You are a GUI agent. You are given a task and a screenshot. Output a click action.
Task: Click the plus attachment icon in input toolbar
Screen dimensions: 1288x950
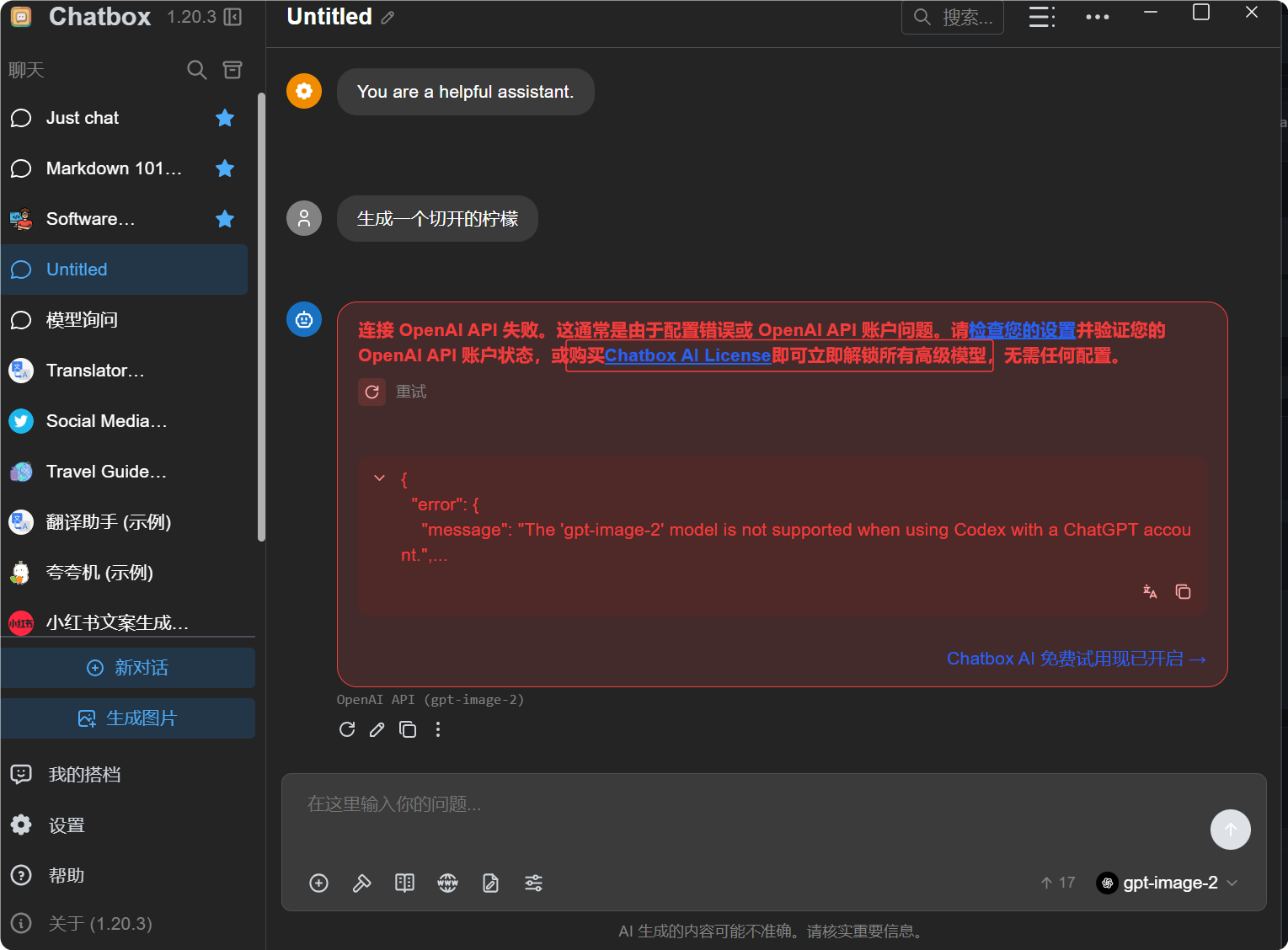point(318,883)
